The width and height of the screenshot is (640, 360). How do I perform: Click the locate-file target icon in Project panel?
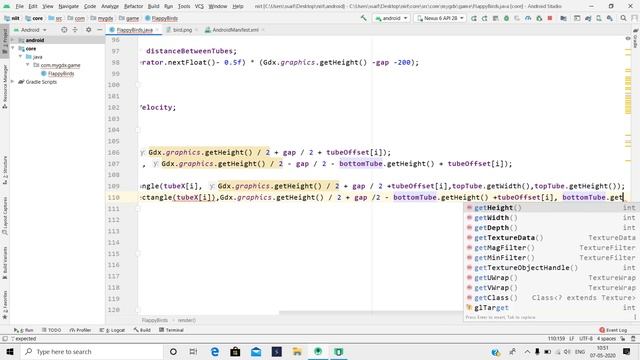click(64, 30)
